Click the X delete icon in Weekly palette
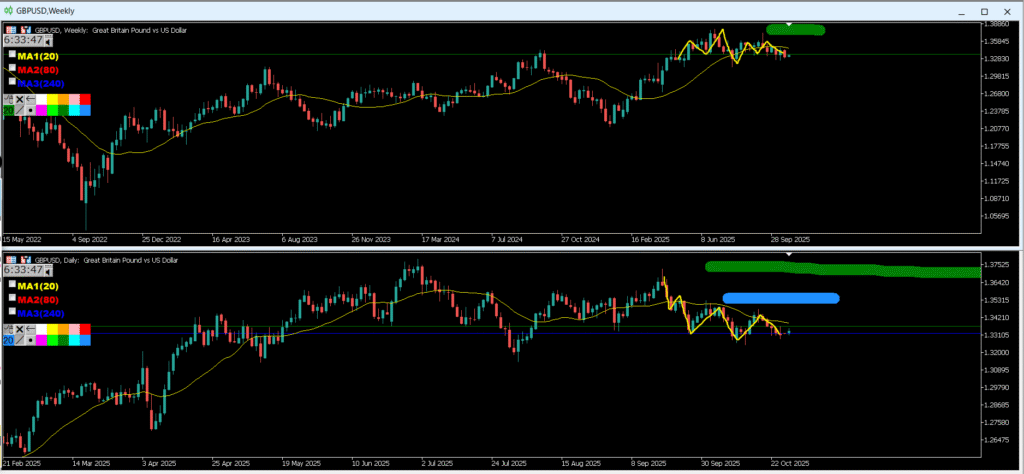The height and width of the screenshot is (474, 1024). (20, 98)
